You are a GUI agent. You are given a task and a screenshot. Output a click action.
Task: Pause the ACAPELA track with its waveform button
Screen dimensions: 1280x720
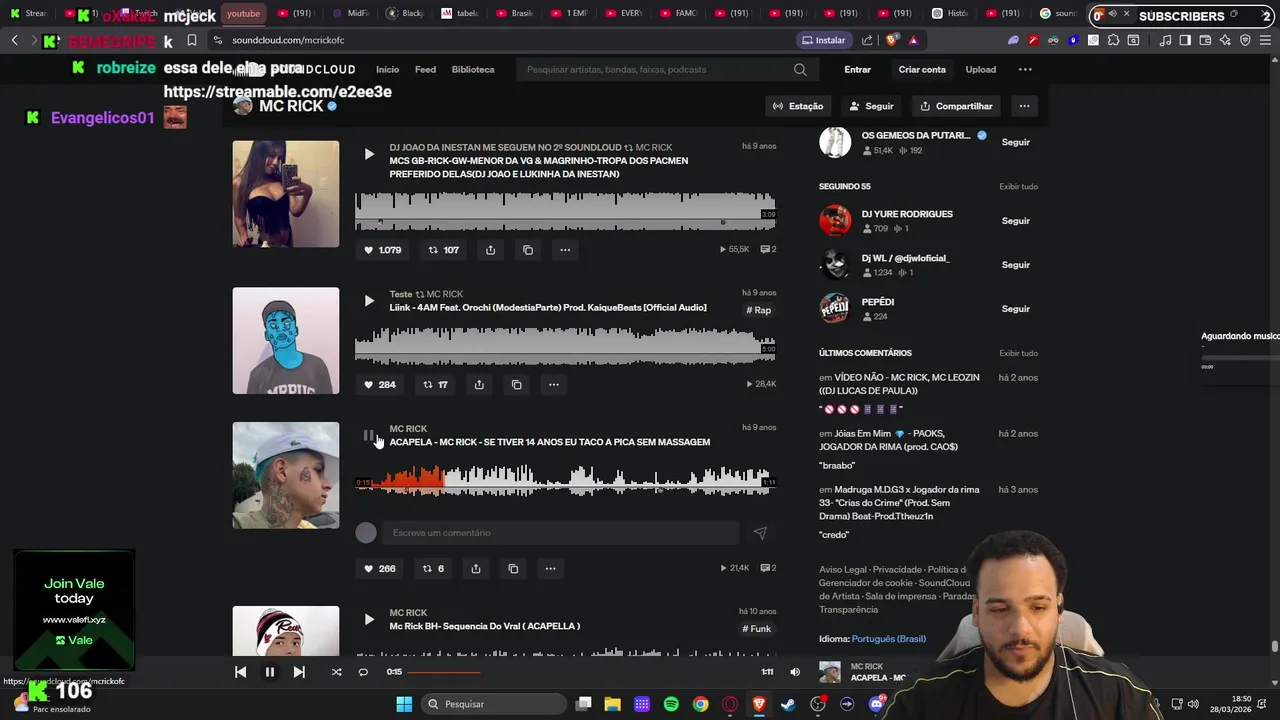coord(369,436)
